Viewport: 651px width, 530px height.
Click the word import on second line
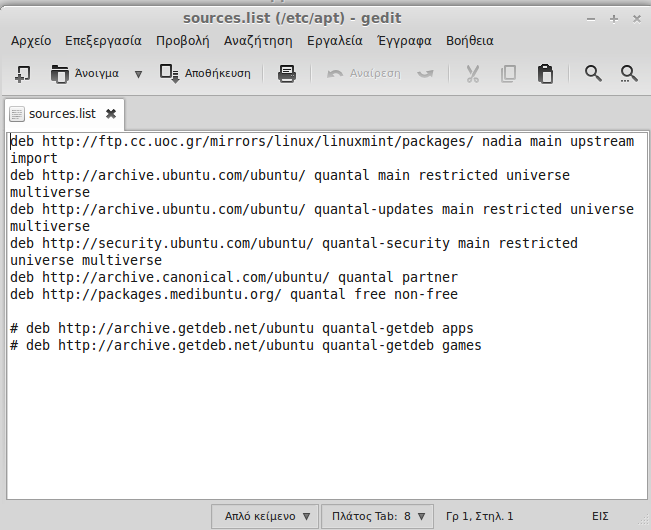(x=34, y=159)
